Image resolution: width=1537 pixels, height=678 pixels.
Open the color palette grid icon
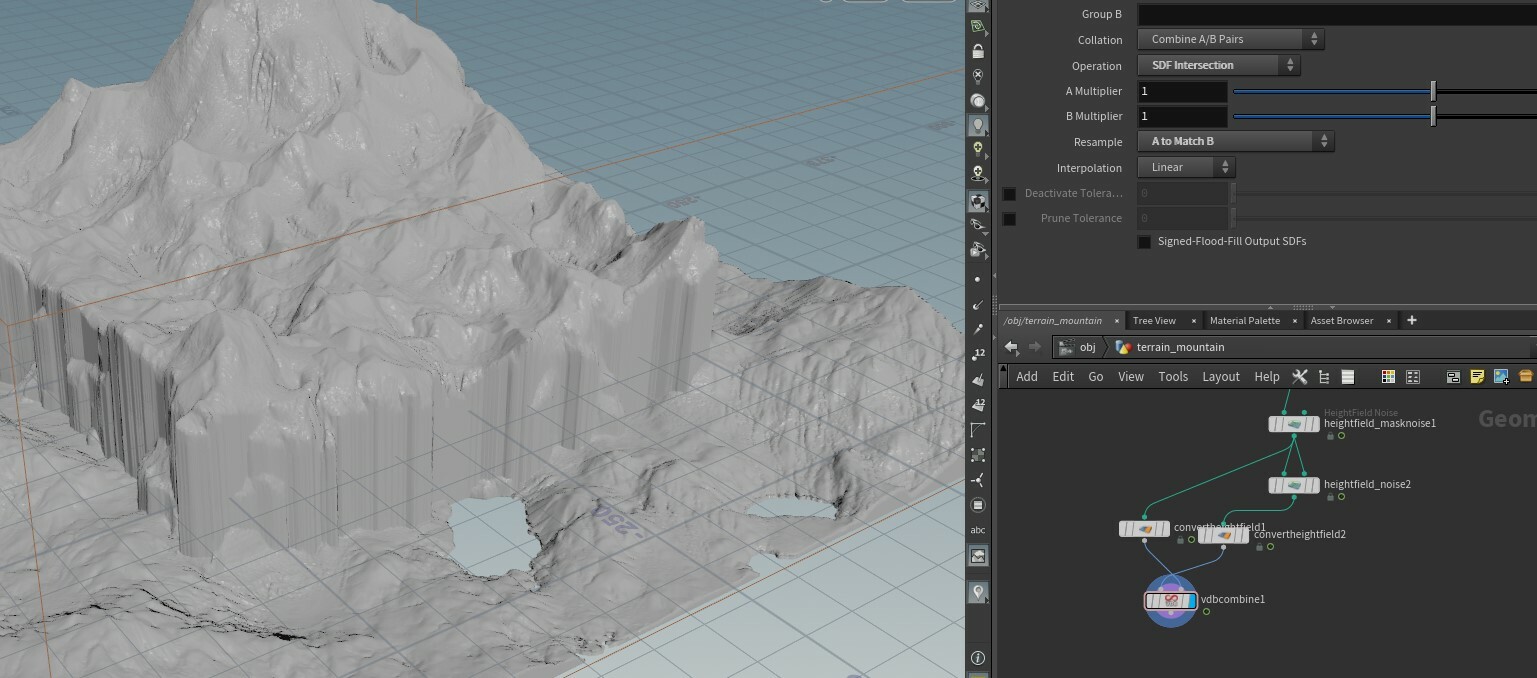tap(1388, 377)
